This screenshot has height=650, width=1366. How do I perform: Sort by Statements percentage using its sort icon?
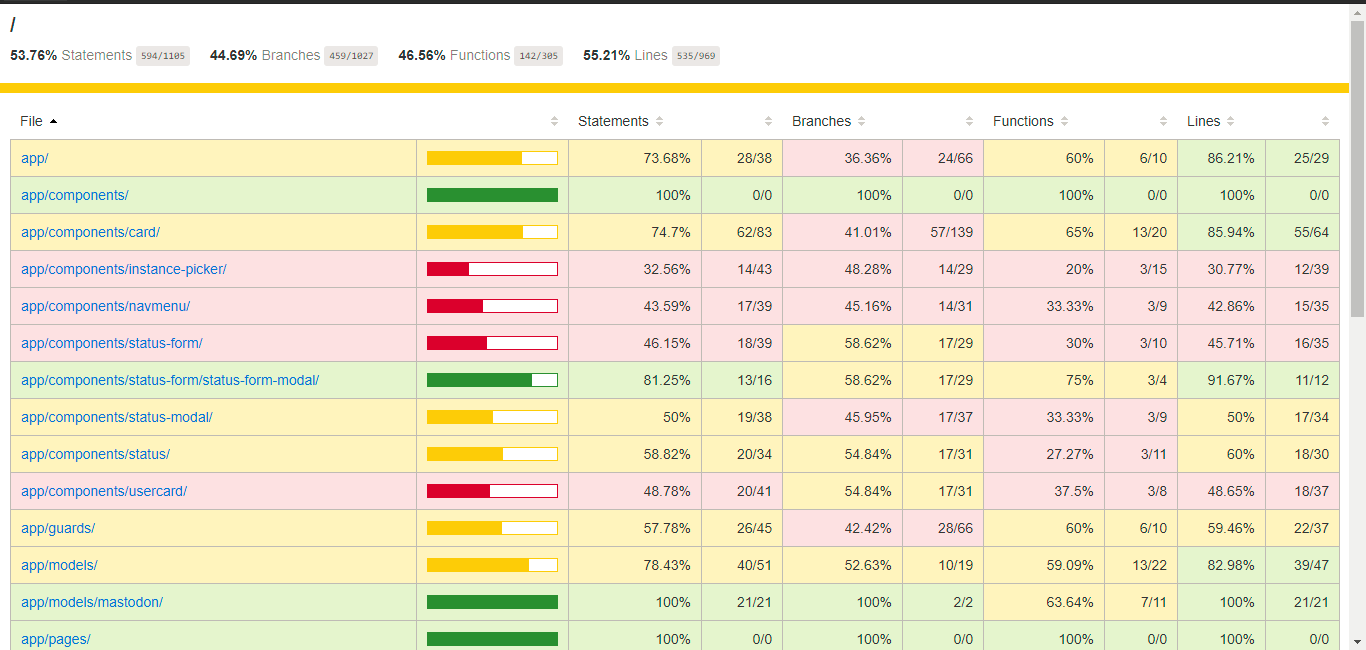660,121
